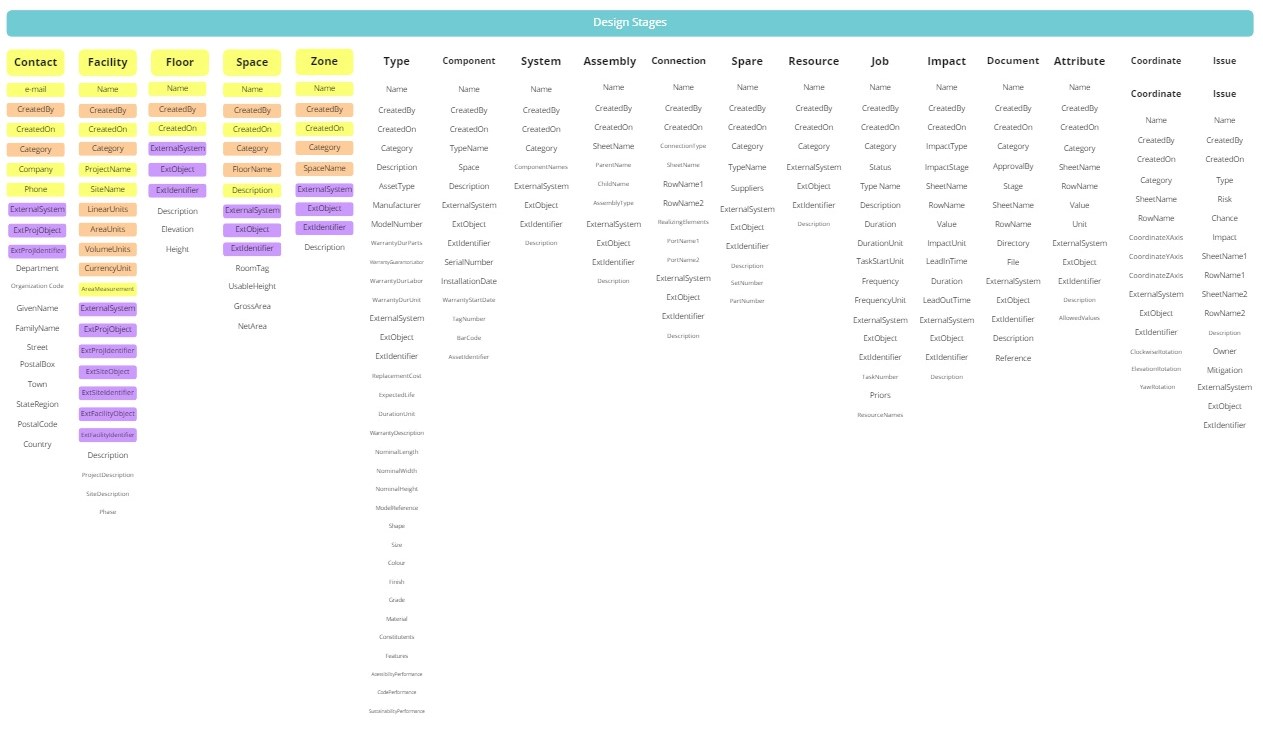Select the Zone column header
This screenshot has width=1263, height=729.
324,61
